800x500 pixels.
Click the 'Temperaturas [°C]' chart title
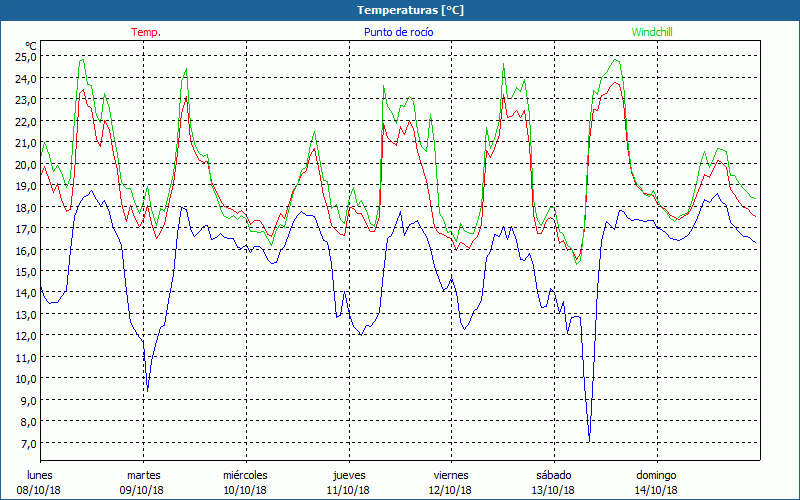pyautogui.click(x=410, y=10)
